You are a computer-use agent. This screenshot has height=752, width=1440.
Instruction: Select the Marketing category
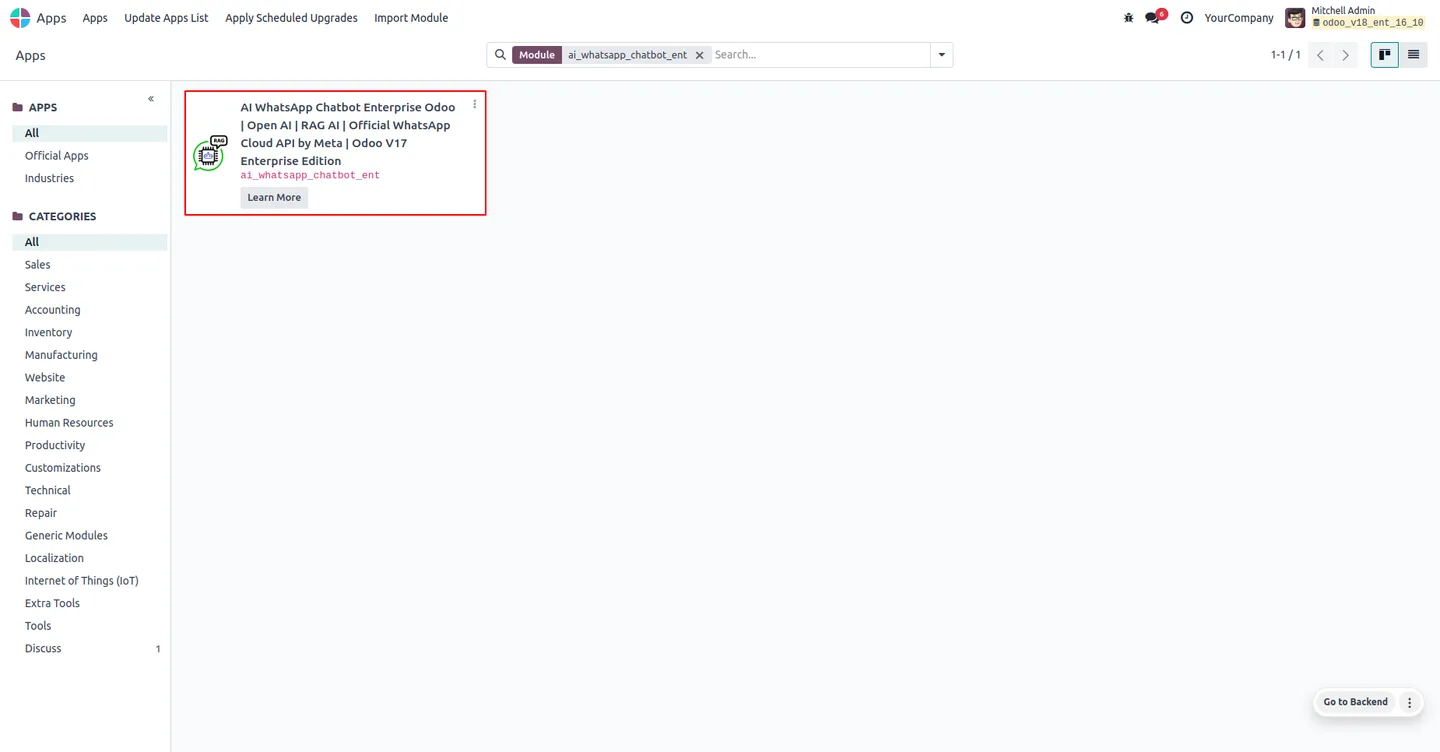pyautogui.click(x=90, y=400)
